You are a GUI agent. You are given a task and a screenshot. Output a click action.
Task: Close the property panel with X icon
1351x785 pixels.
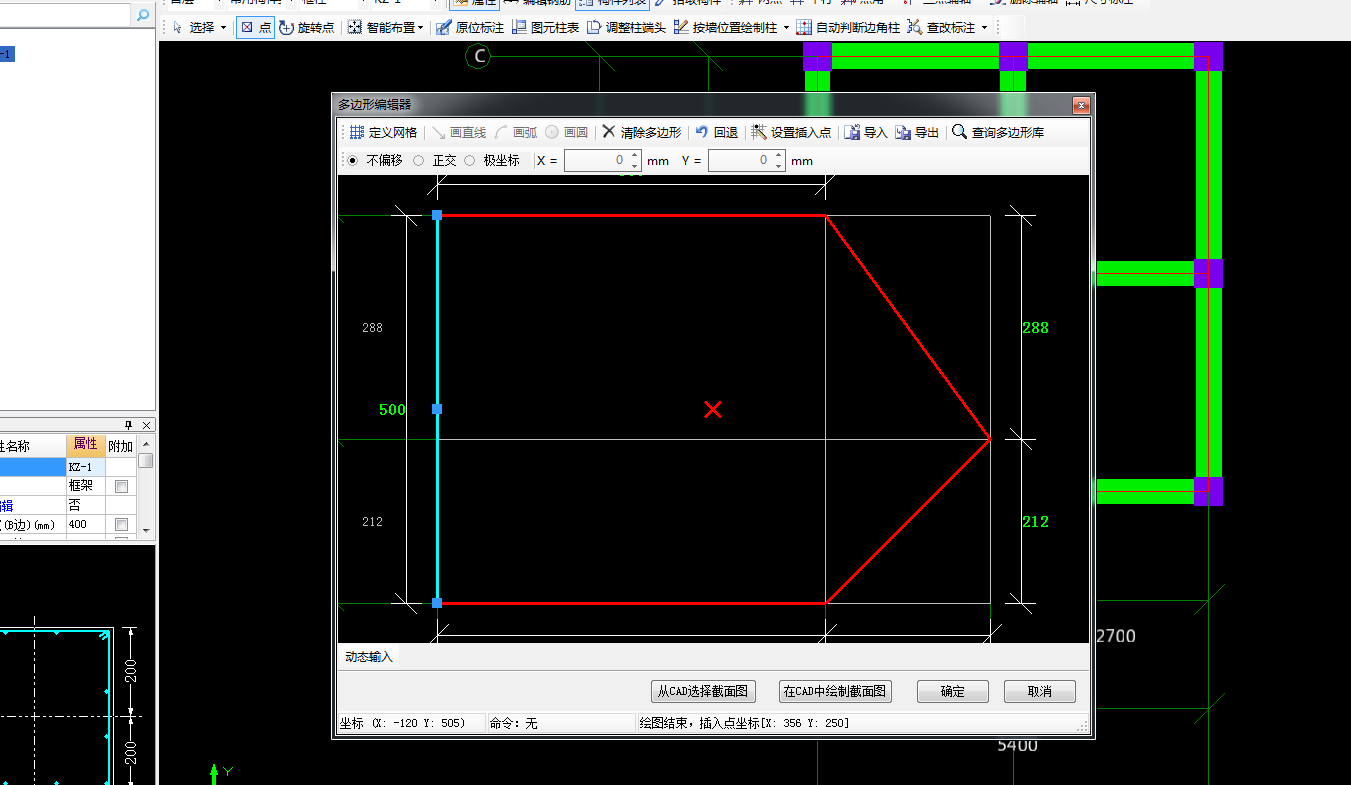click(146, 425)
